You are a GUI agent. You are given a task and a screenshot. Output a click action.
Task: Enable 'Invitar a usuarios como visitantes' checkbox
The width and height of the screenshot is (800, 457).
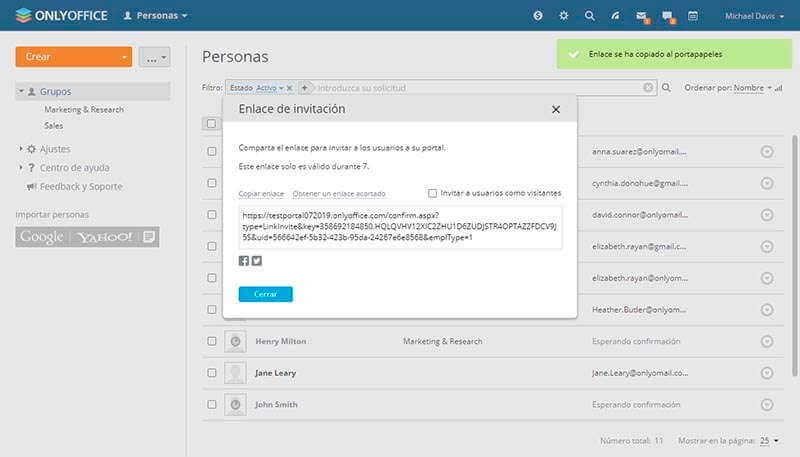click(432, 193)
